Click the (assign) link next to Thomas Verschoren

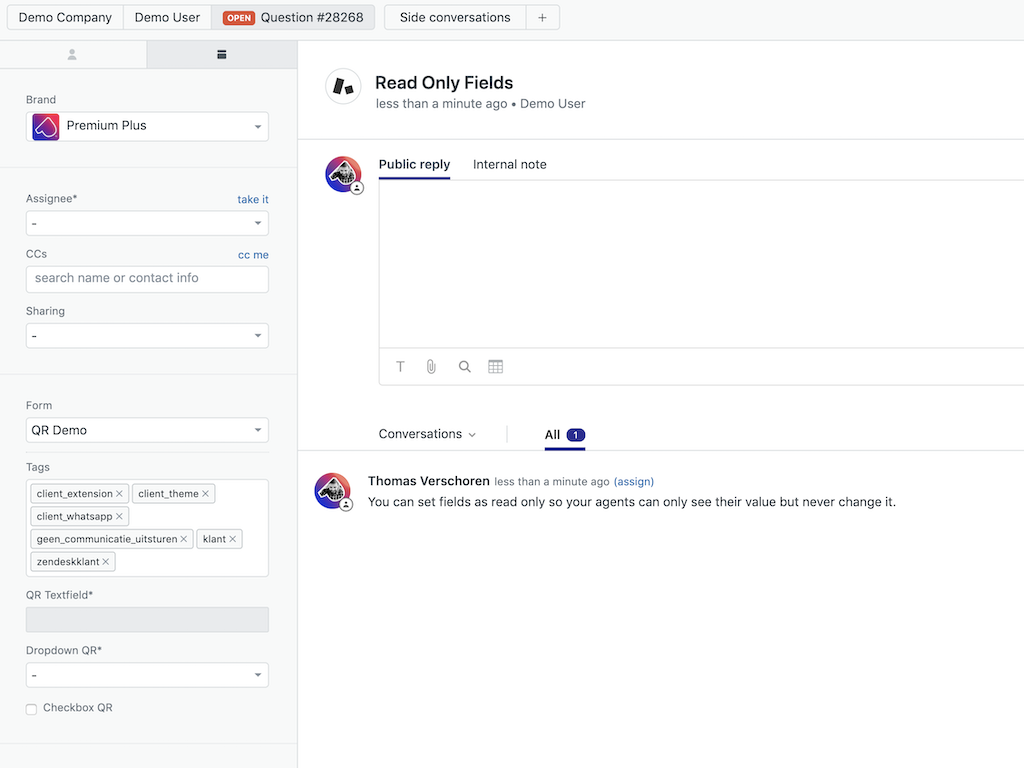[x=633, y=482]
